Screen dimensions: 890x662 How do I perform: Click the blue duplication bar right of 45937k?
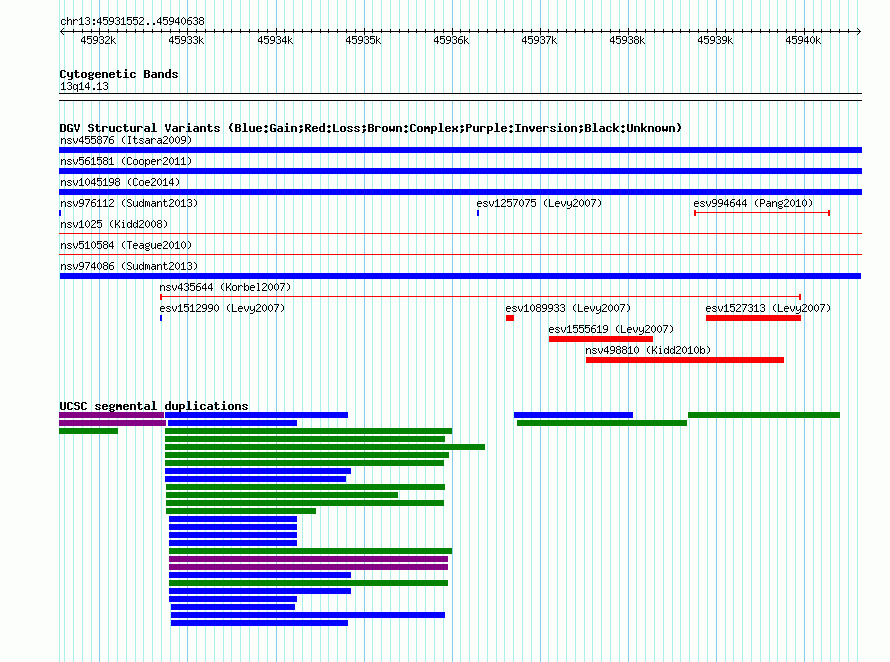(573, 415)
